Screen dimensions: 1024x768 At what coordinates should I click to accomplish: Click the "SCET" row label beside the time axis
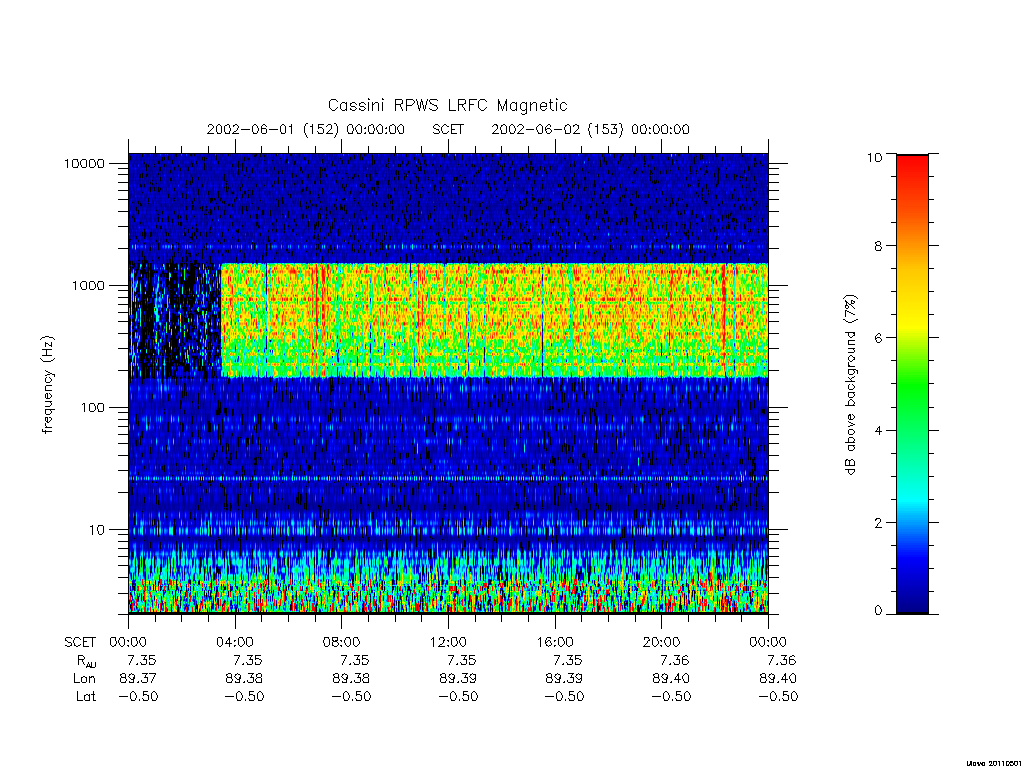[x=80, y=643]
